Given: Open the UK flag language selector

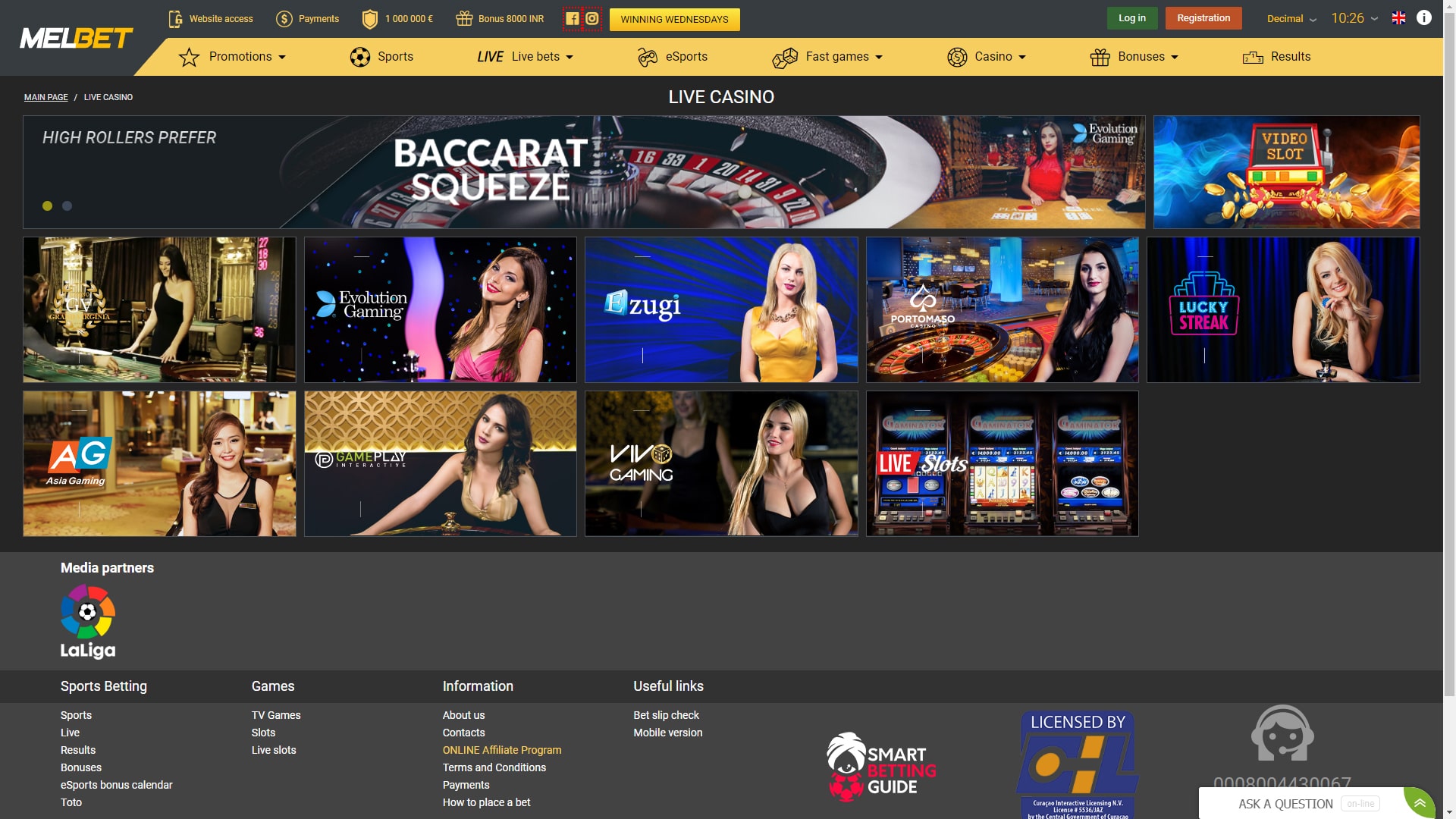Looking at the screenshot, I should tap(1399, 18).
